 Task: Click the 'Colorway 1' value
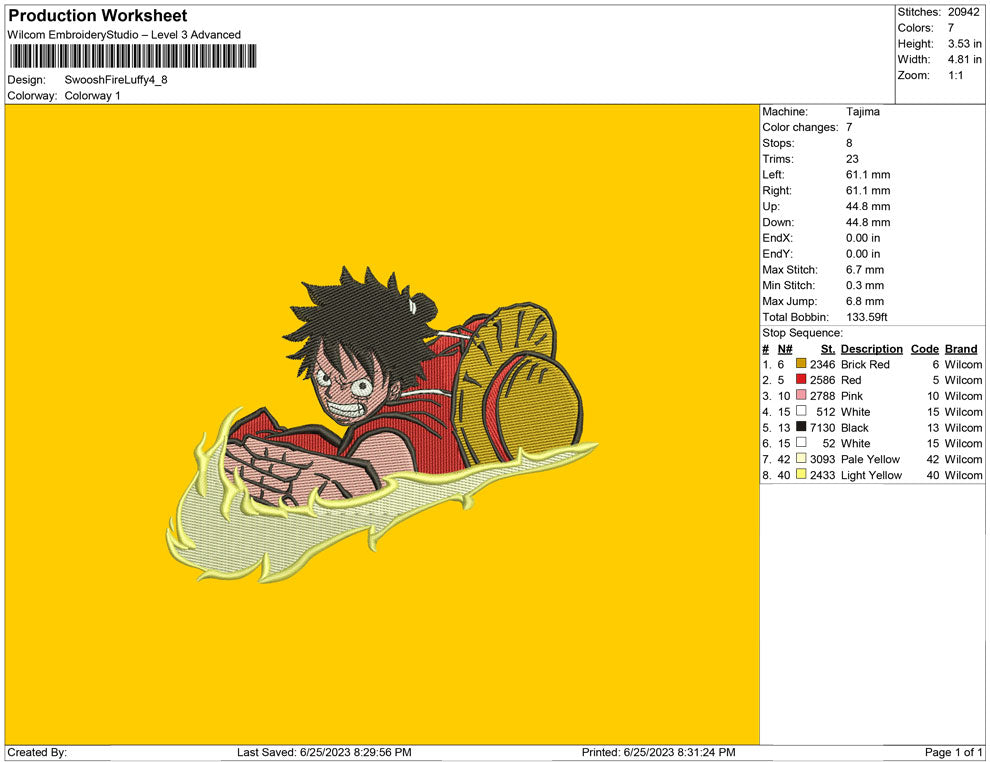point(92,96)
